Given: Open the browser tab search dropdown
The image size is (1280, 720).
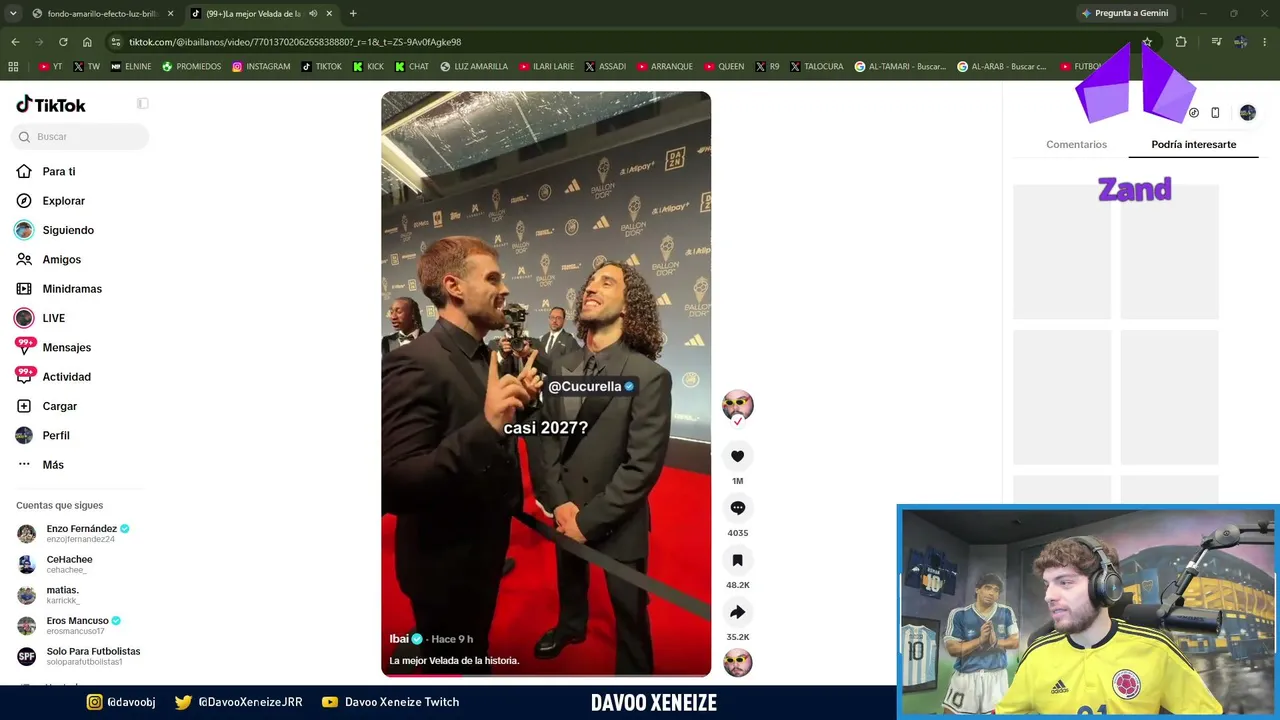Looking at the screenshot, I should click(x=12, y=14).
